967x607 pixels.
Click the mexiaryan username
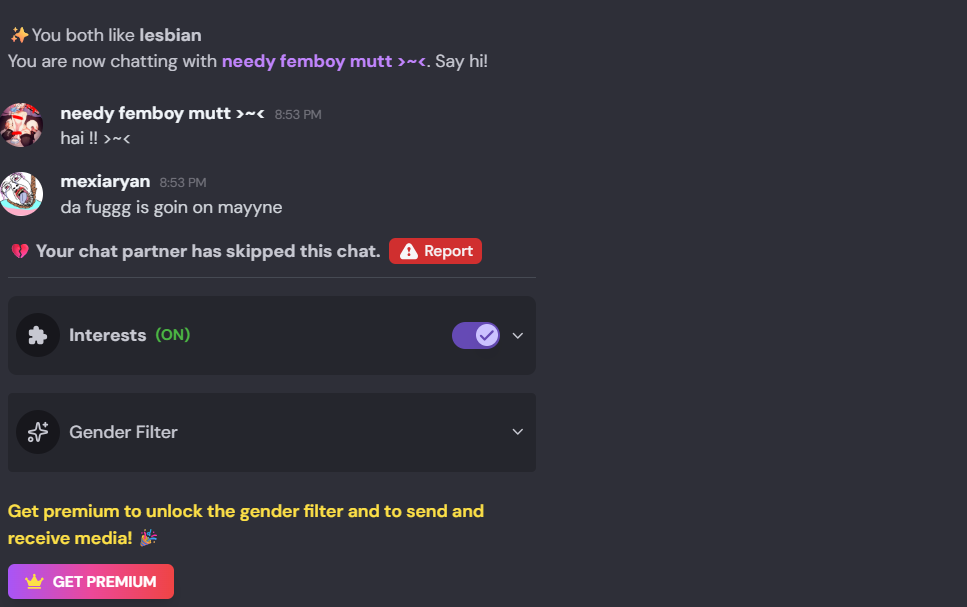[x=105, y=182]
